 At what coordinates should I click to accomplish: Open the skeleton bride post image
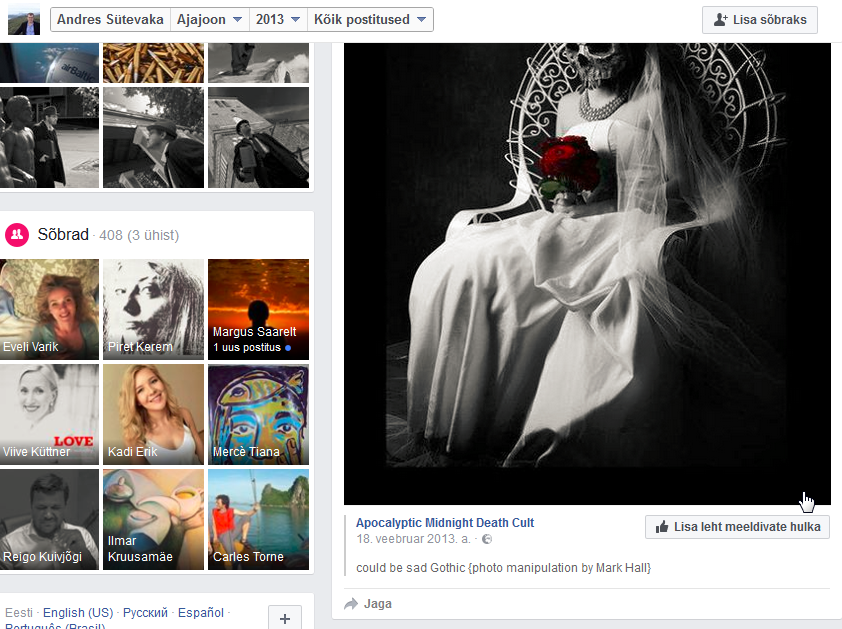coord(587,274)
